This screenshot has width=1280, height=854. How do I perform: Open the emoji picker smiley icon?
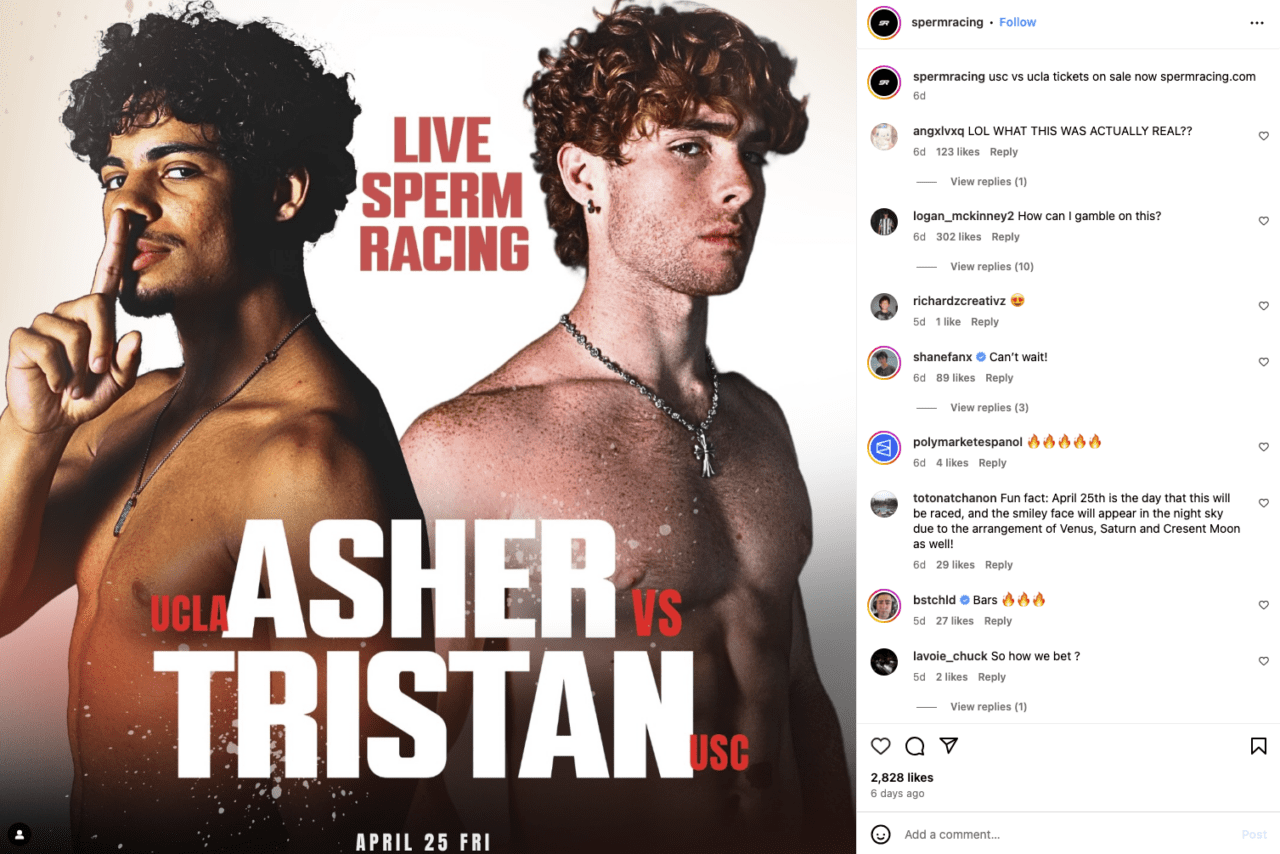880,834
